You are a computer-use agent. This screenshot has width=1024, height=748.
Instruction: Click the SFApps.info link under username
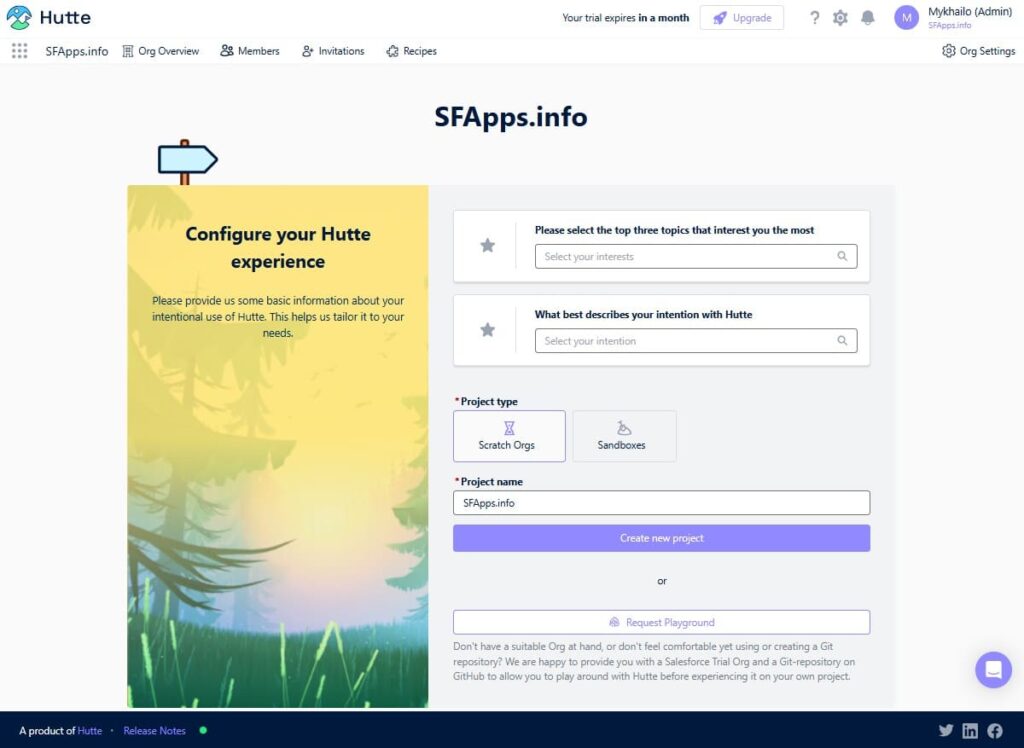950,25
